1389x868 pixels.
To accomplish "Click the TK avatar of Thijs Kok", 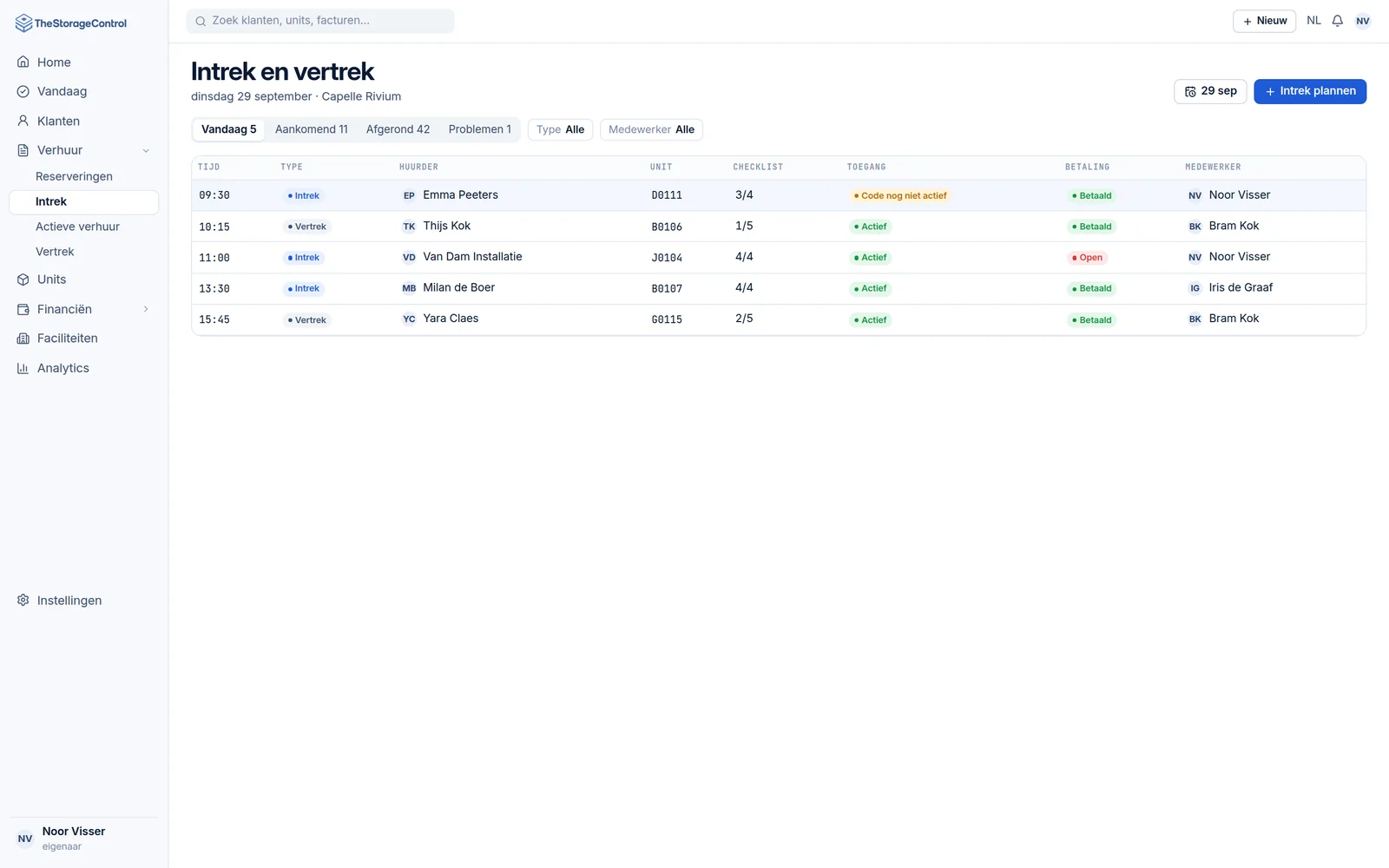I will [409, 227].
